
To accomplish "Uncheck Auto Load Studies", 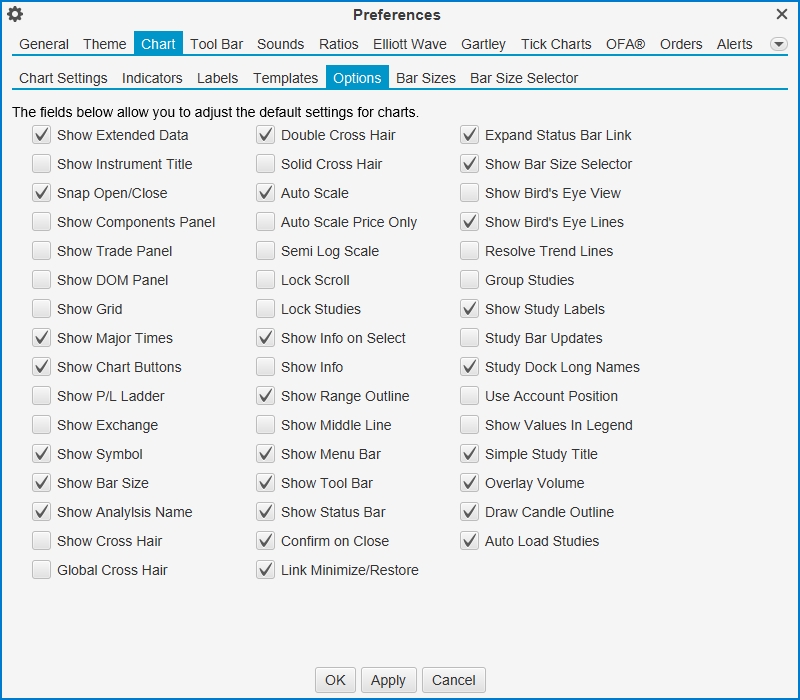I will coord(469,541).
